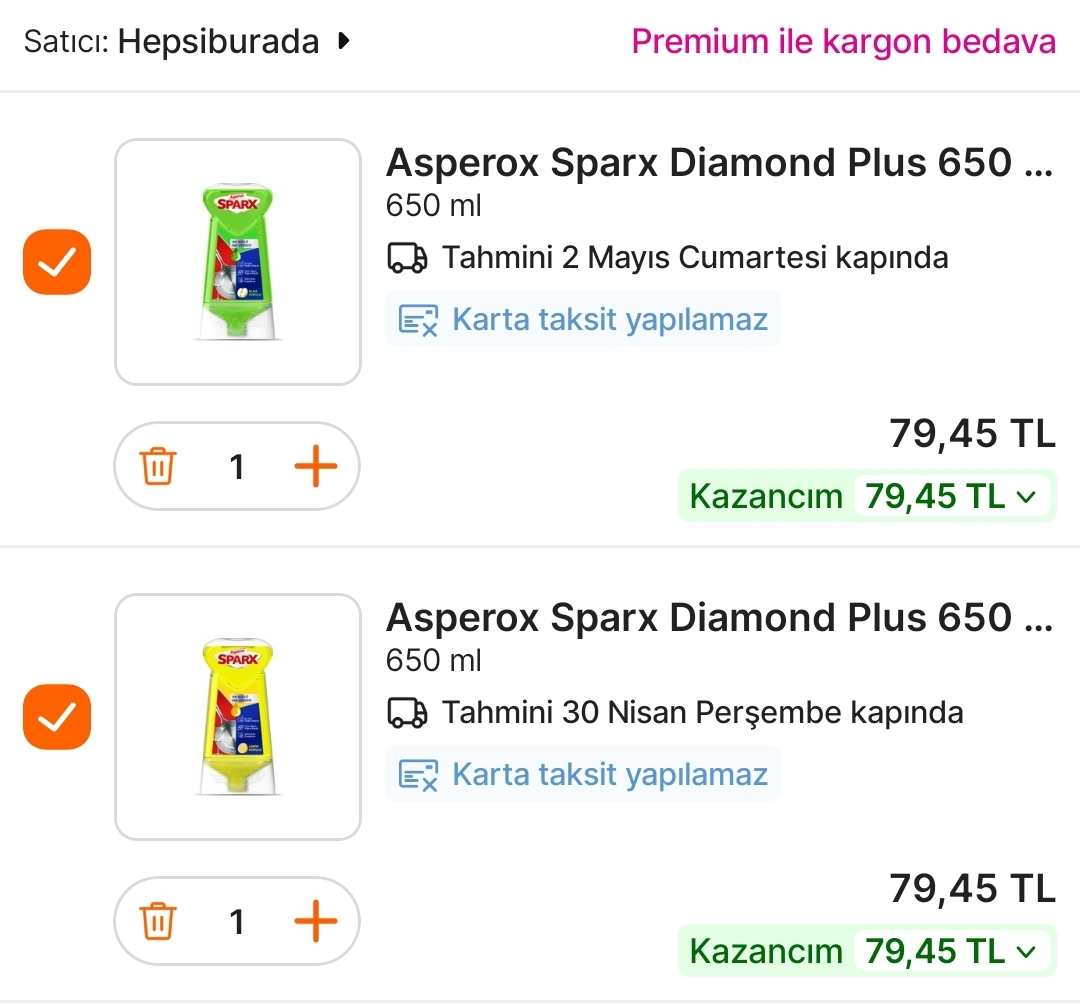This screenshot has width=1080, height=1004.
Task: Open the first Asperox Sparx Diamond Plus title
Action: pyautogui.click(x=719, y=163)
